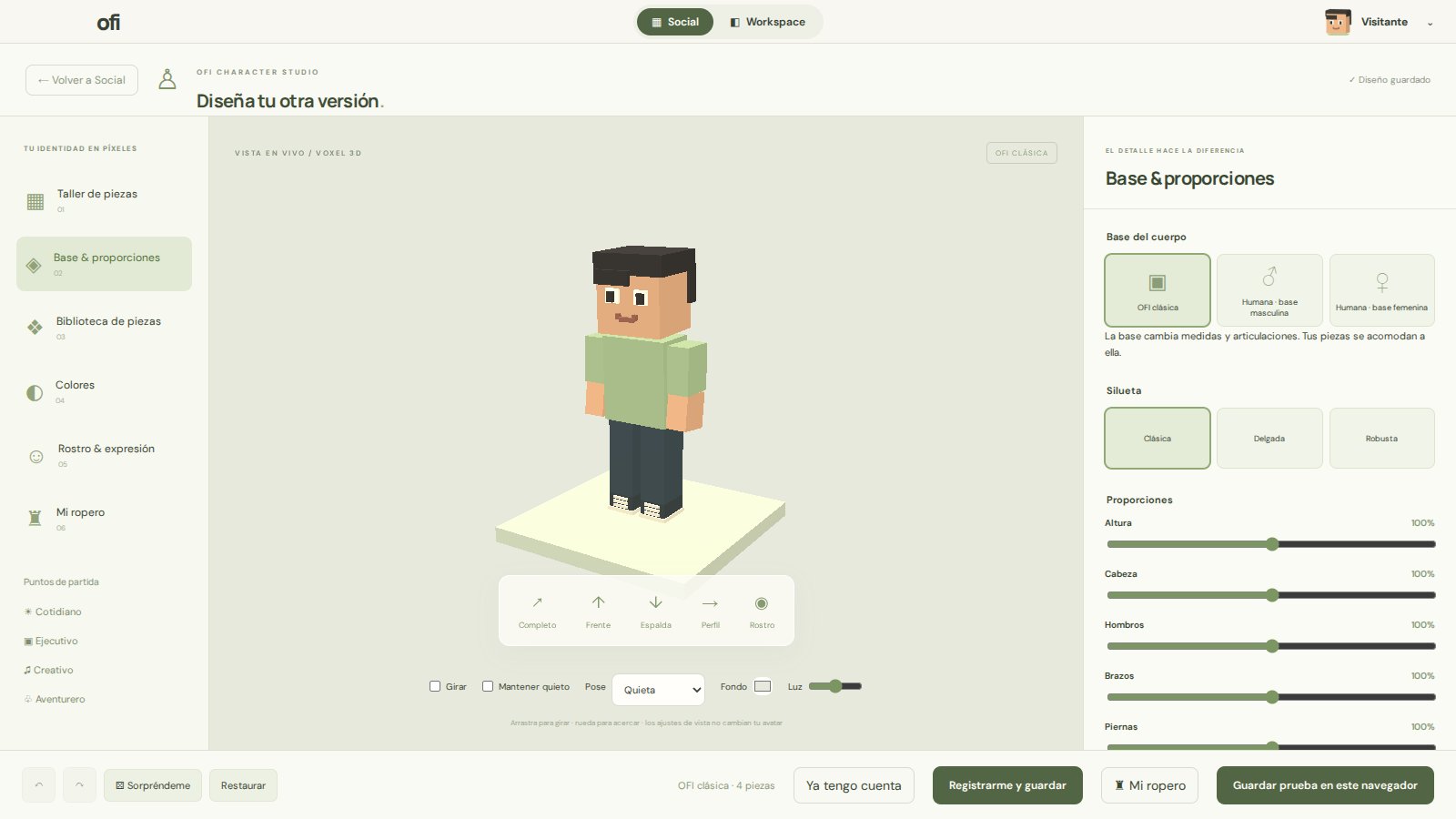Open the Pose dropdown
This screenshot has width=1456, height=819.
[x=658, y=690]
